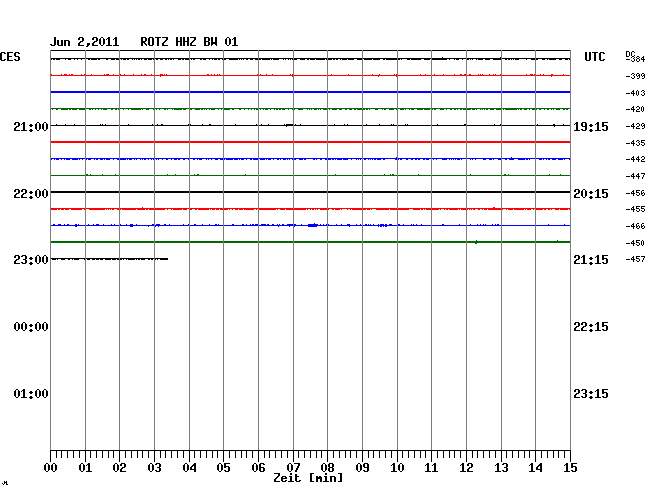Click minute tick label 11
The width and height of the screenshot is (650, 494).
[x=431, y=467]
